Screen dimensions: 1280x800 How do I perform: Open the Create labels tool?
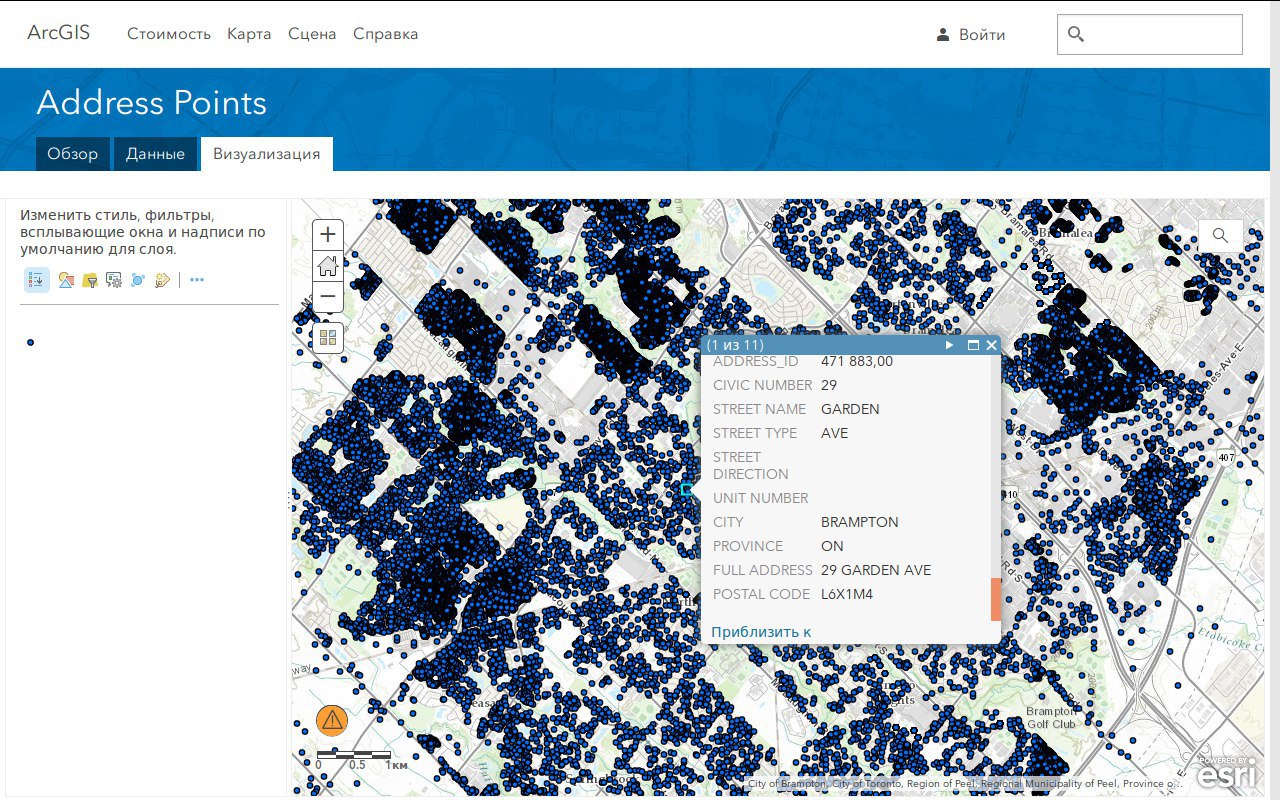162,280
